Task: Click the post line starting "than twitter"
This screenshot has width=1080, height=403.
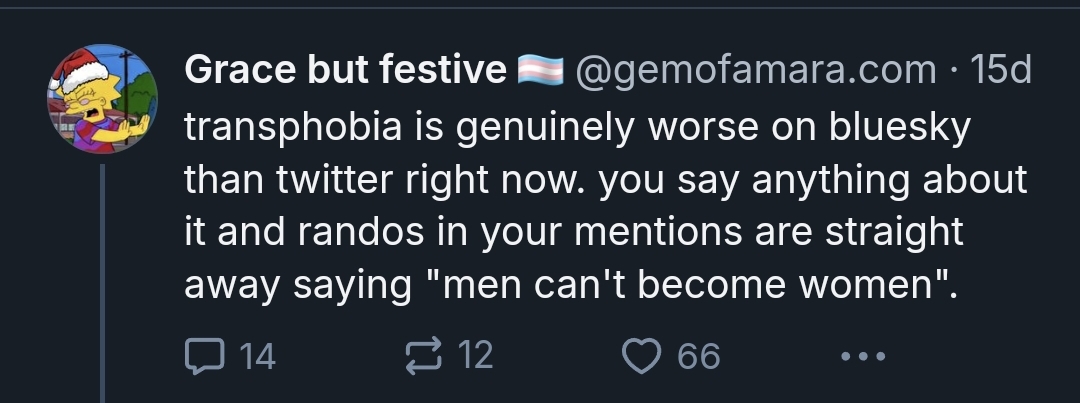Action: tap(605, 181)
